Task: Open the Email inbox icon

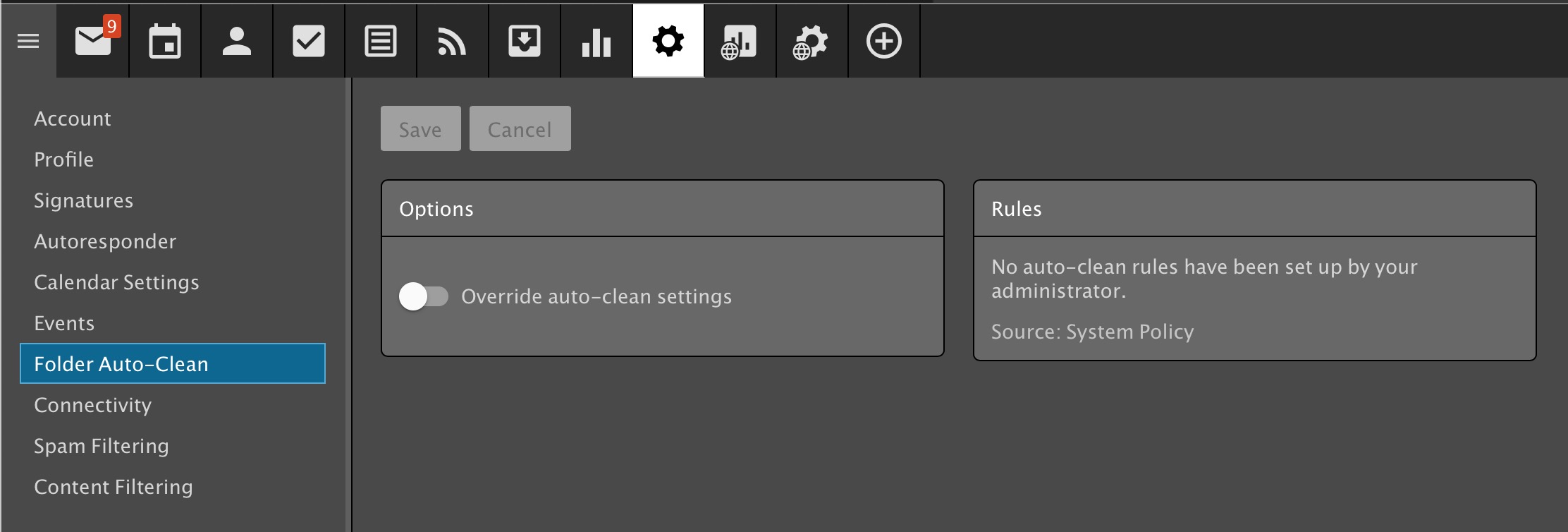Action: coord(93,41)
